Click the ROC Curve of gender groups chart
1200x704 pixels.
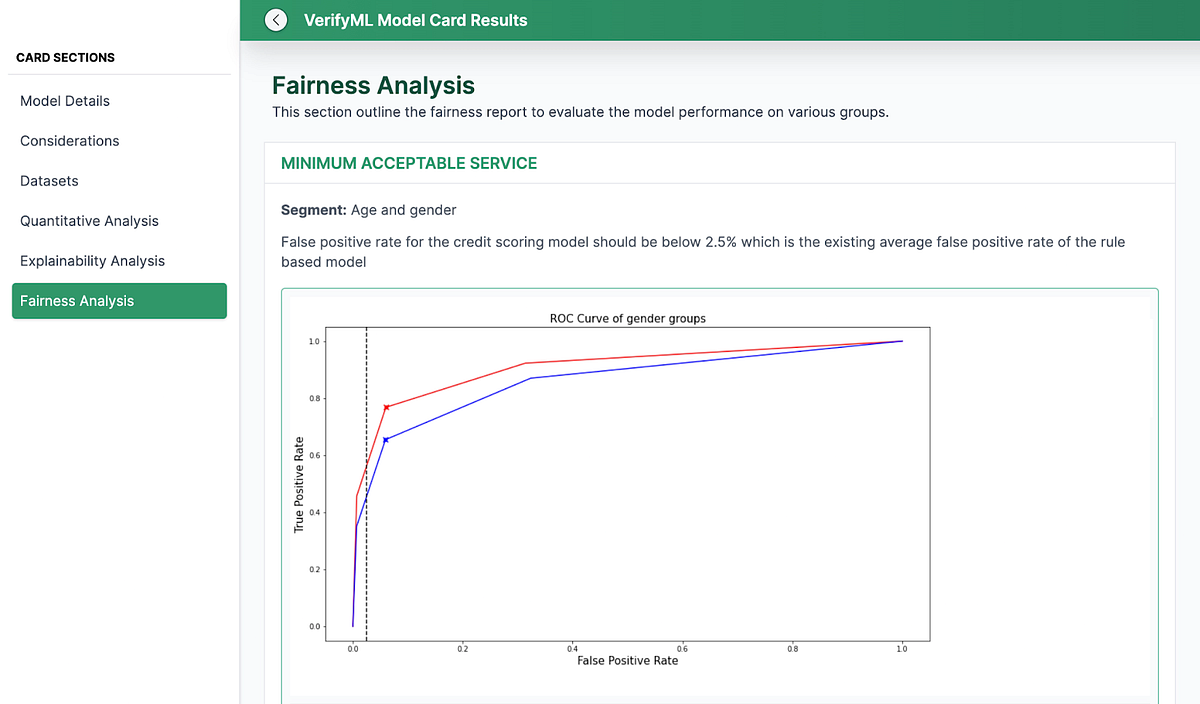[627, 318]
